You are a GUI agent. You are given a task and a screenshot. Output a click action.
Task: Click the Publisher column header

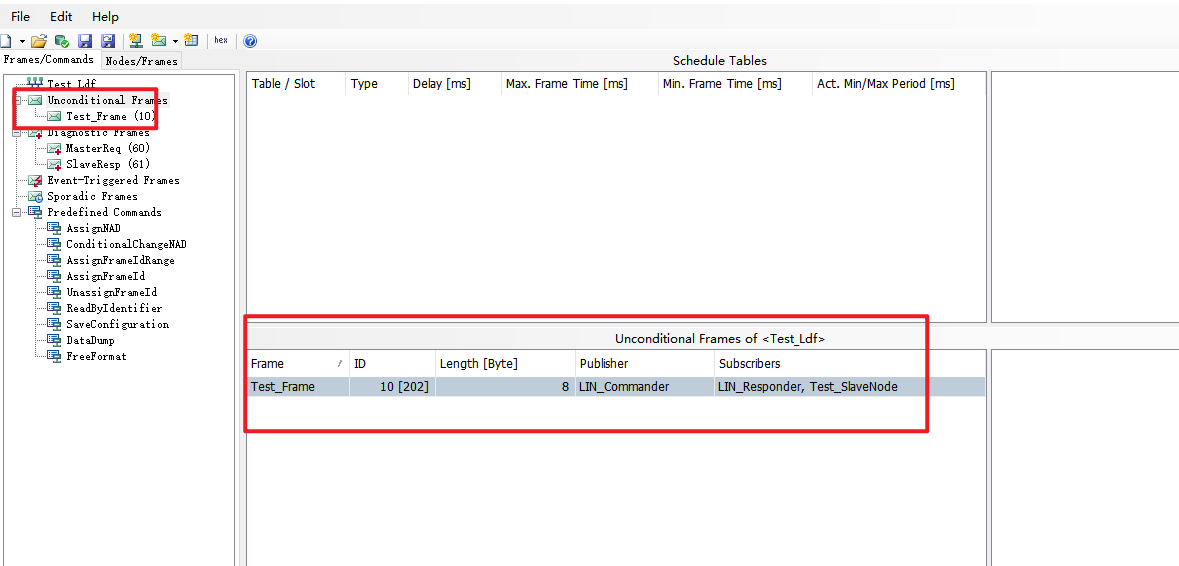[645, 364]
